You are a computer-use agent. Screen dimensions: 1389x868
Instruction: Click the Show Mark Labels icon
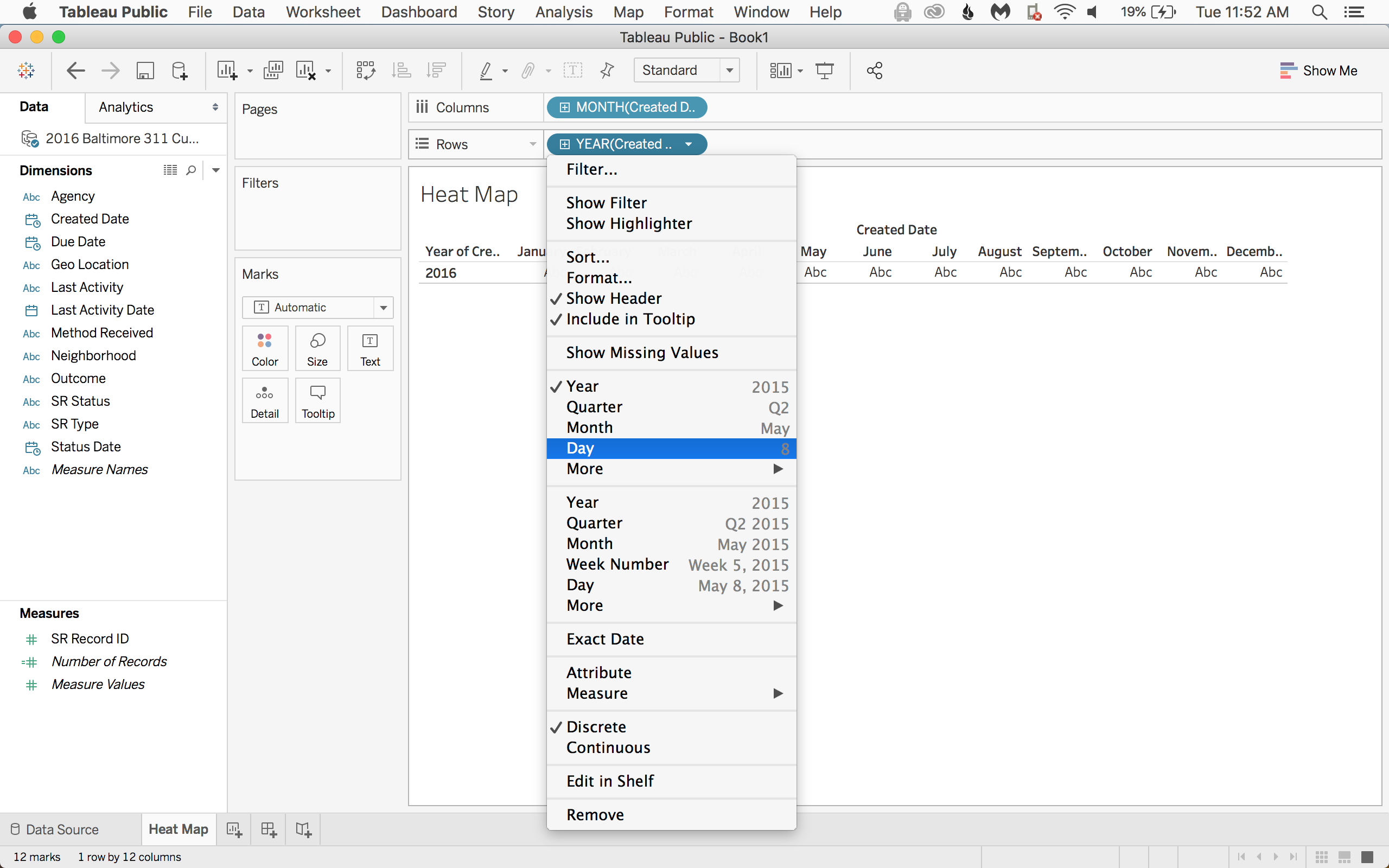tap(573, 71)
